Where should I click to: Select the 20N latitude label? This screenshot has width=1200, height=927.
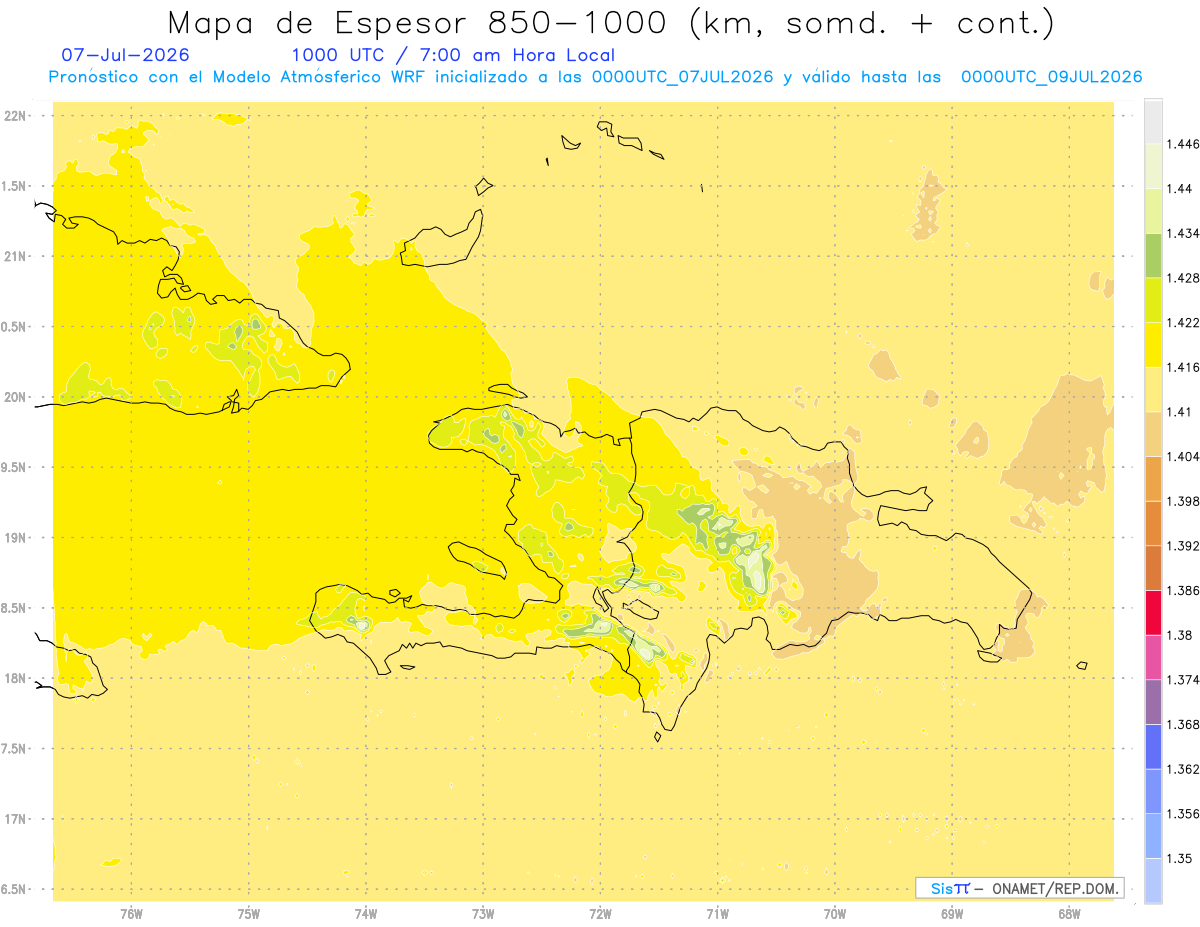16,397
